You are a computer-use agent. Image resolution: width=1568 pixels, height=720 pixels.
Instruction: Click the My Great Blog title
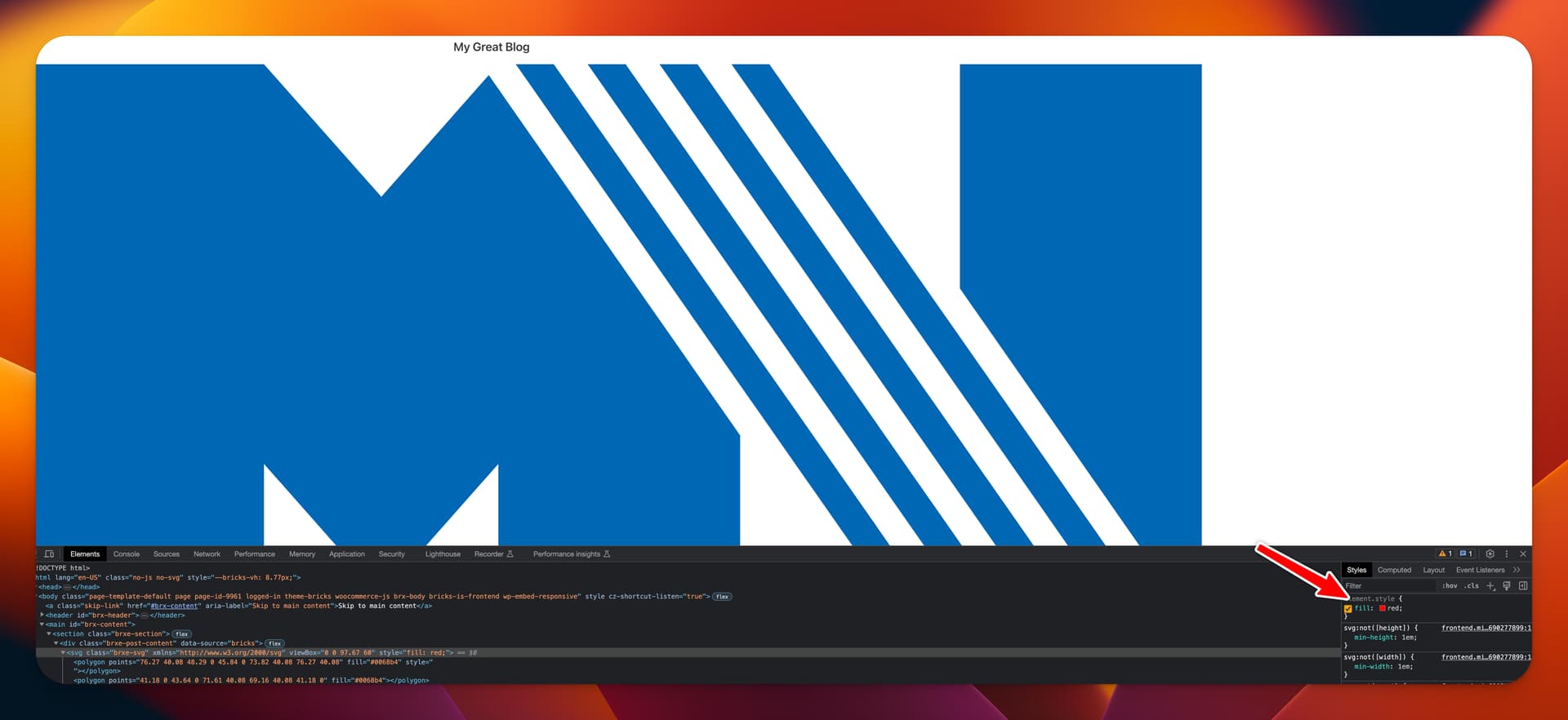(491, 47)
